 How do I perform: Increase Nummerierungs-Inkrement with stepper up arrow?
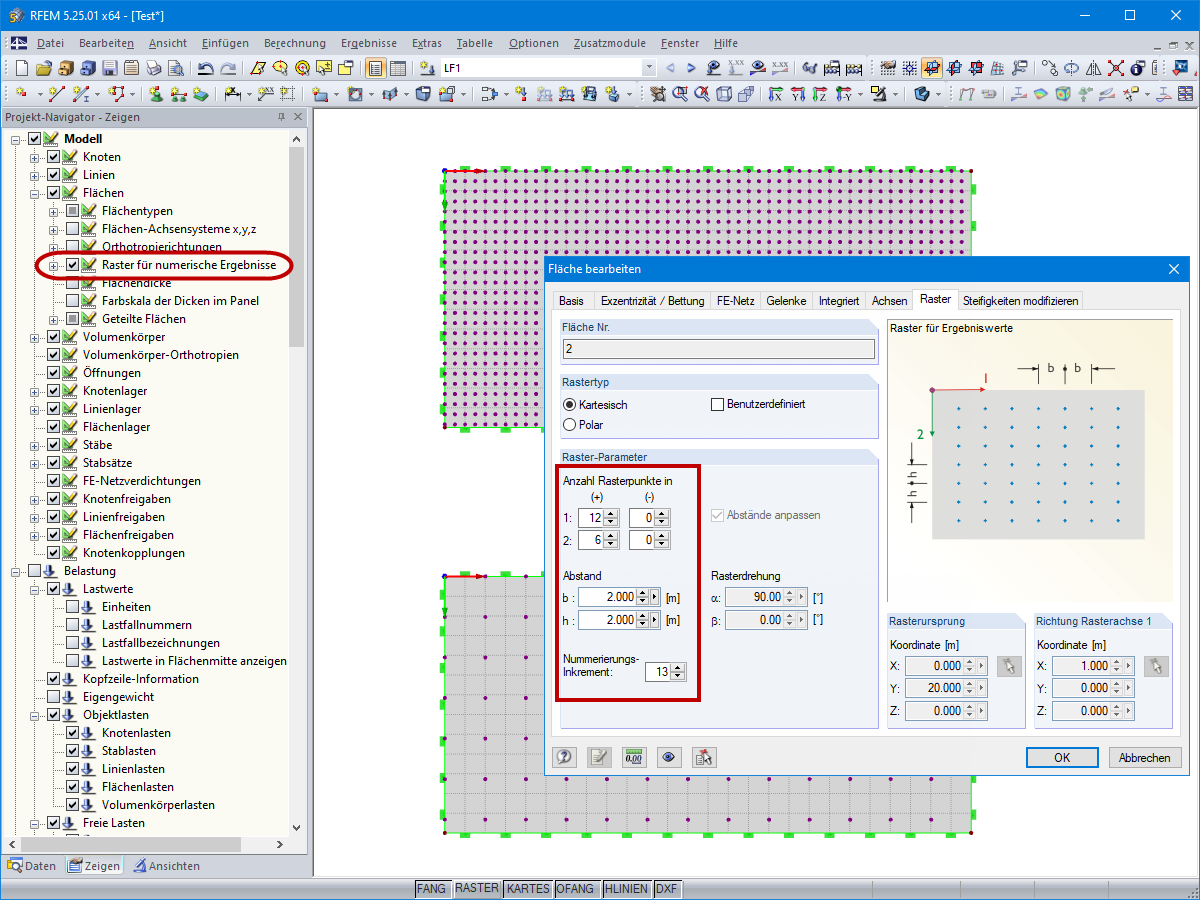coord(680,668)
